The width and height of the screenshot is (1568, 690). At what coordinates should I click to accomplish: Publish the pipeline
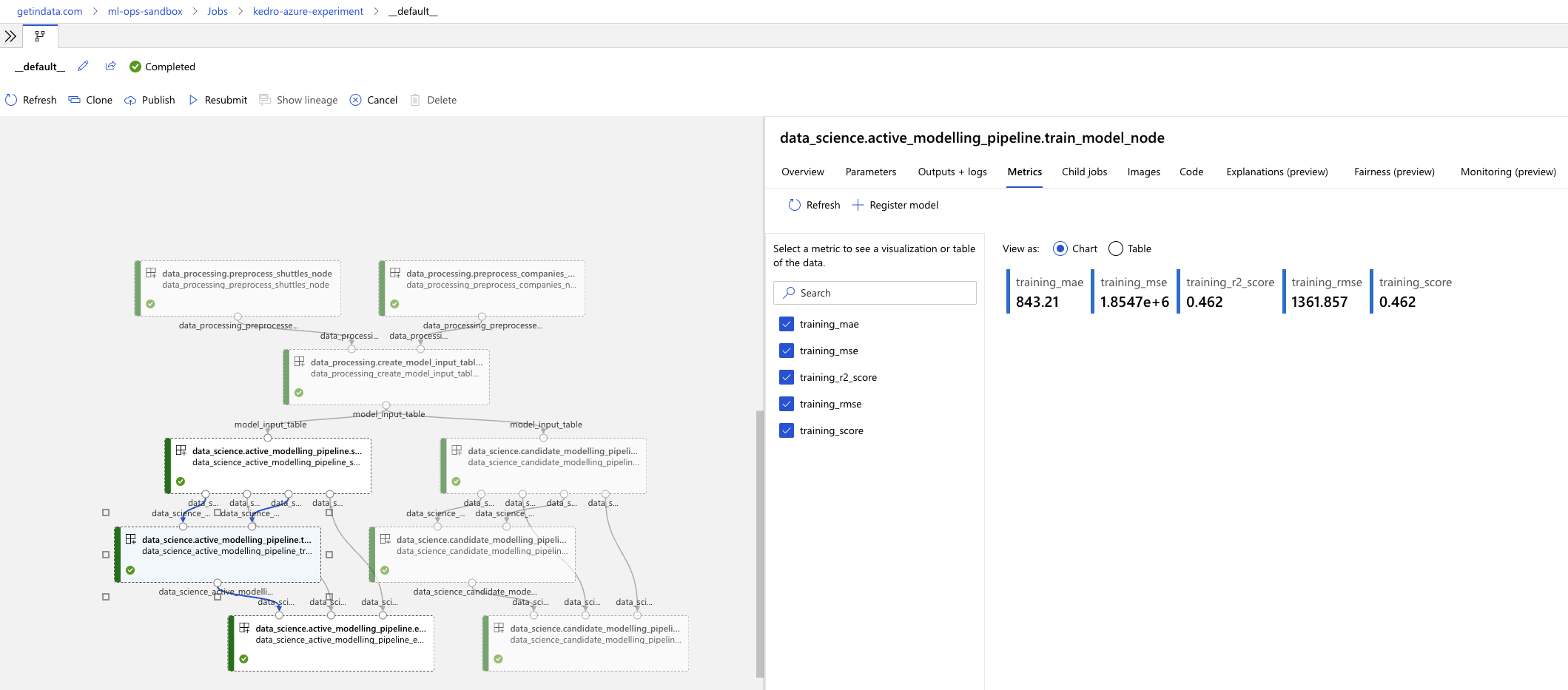click(149, 100)
